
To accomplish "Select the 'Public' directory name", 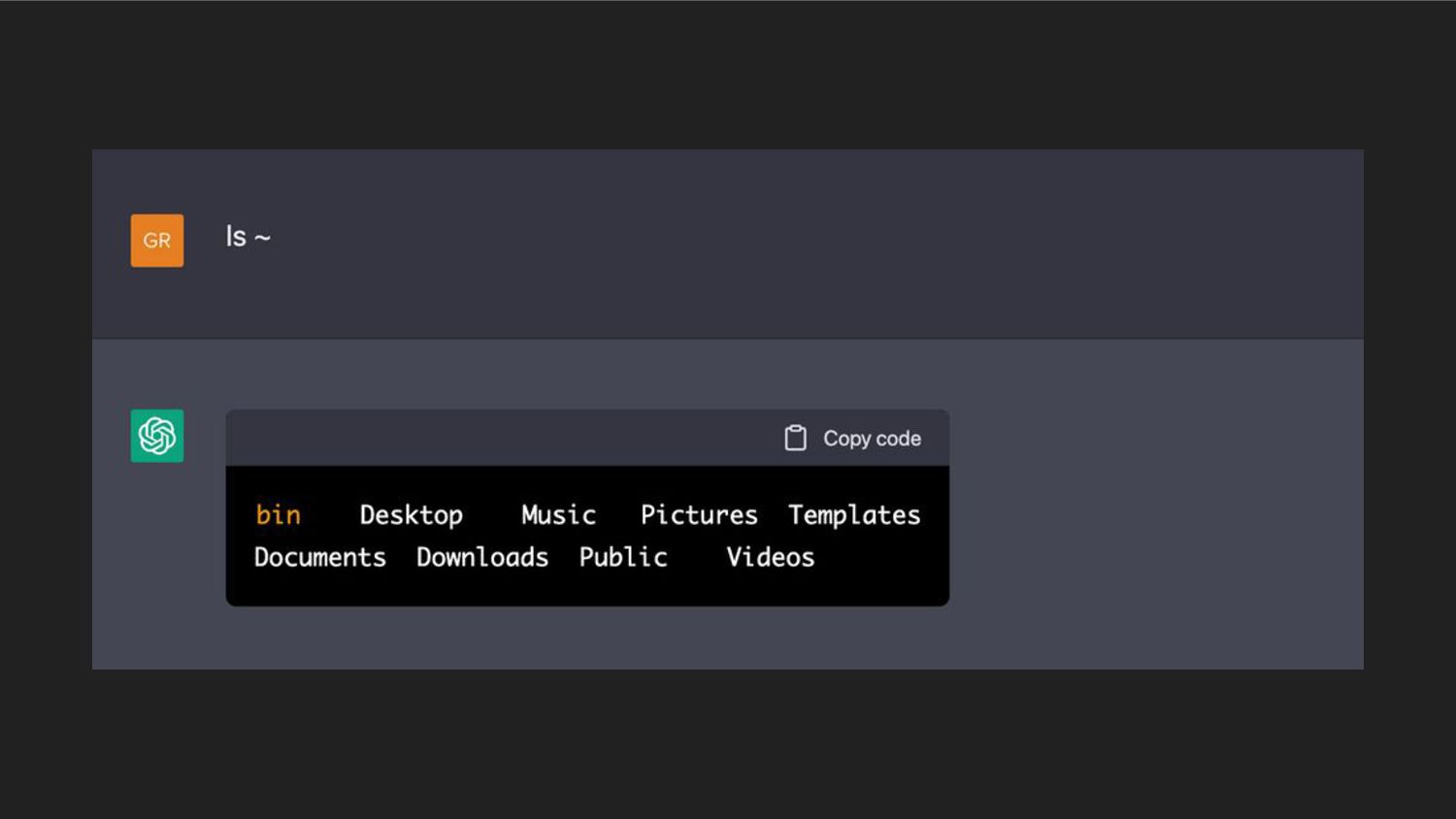I will click(x=623, y=557).
